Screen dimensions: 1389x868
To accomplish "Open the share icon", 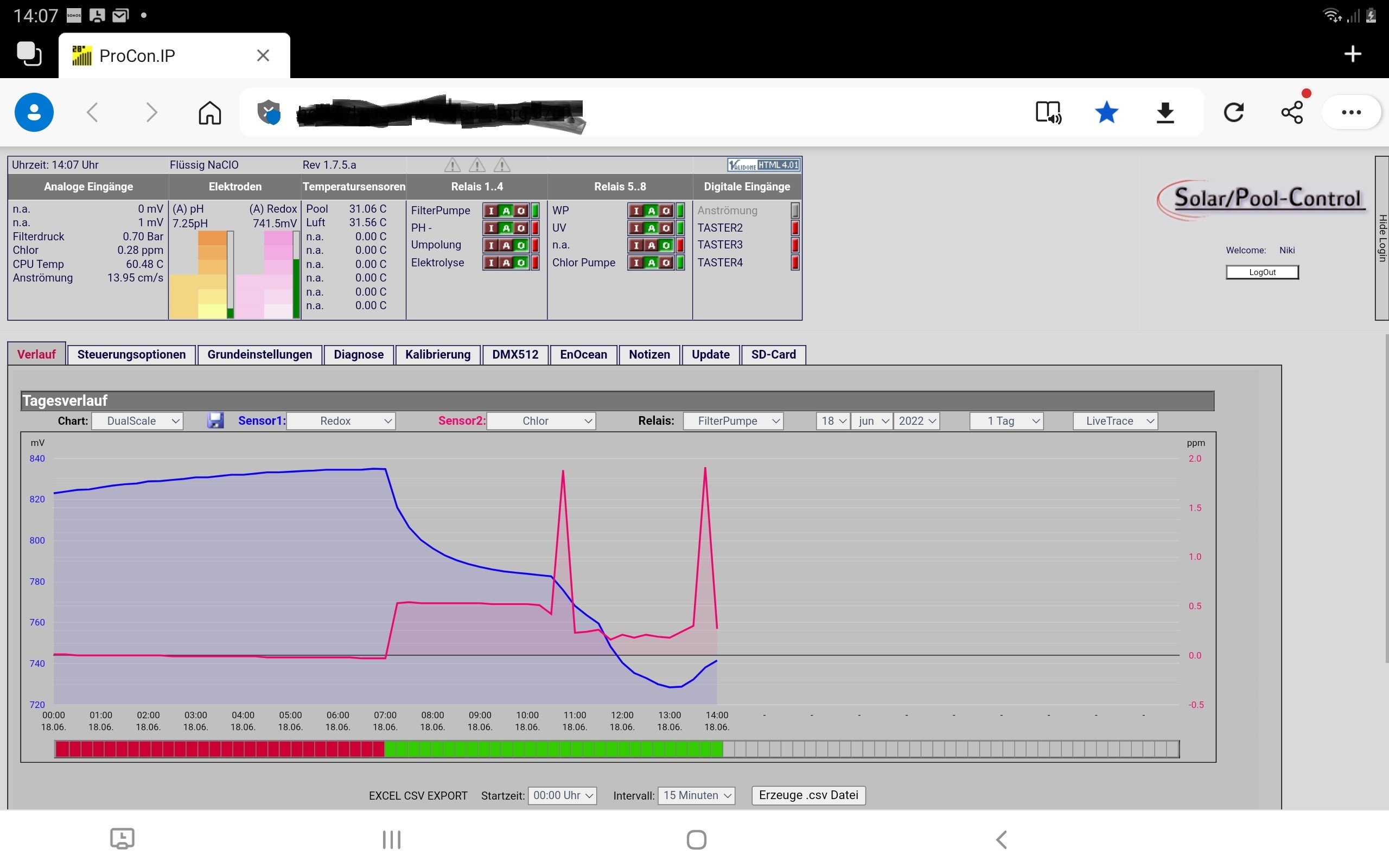I will [x=1292, y=112].
